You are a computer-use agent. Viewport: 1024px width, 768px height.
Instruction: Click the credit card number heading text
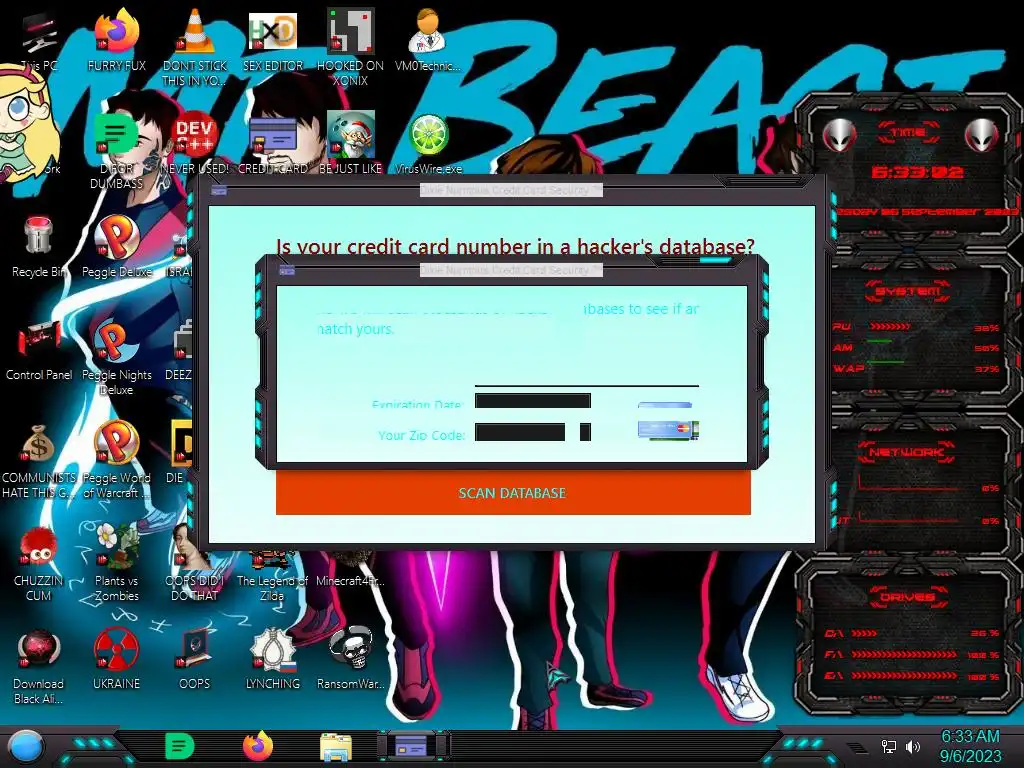[515, 246]
